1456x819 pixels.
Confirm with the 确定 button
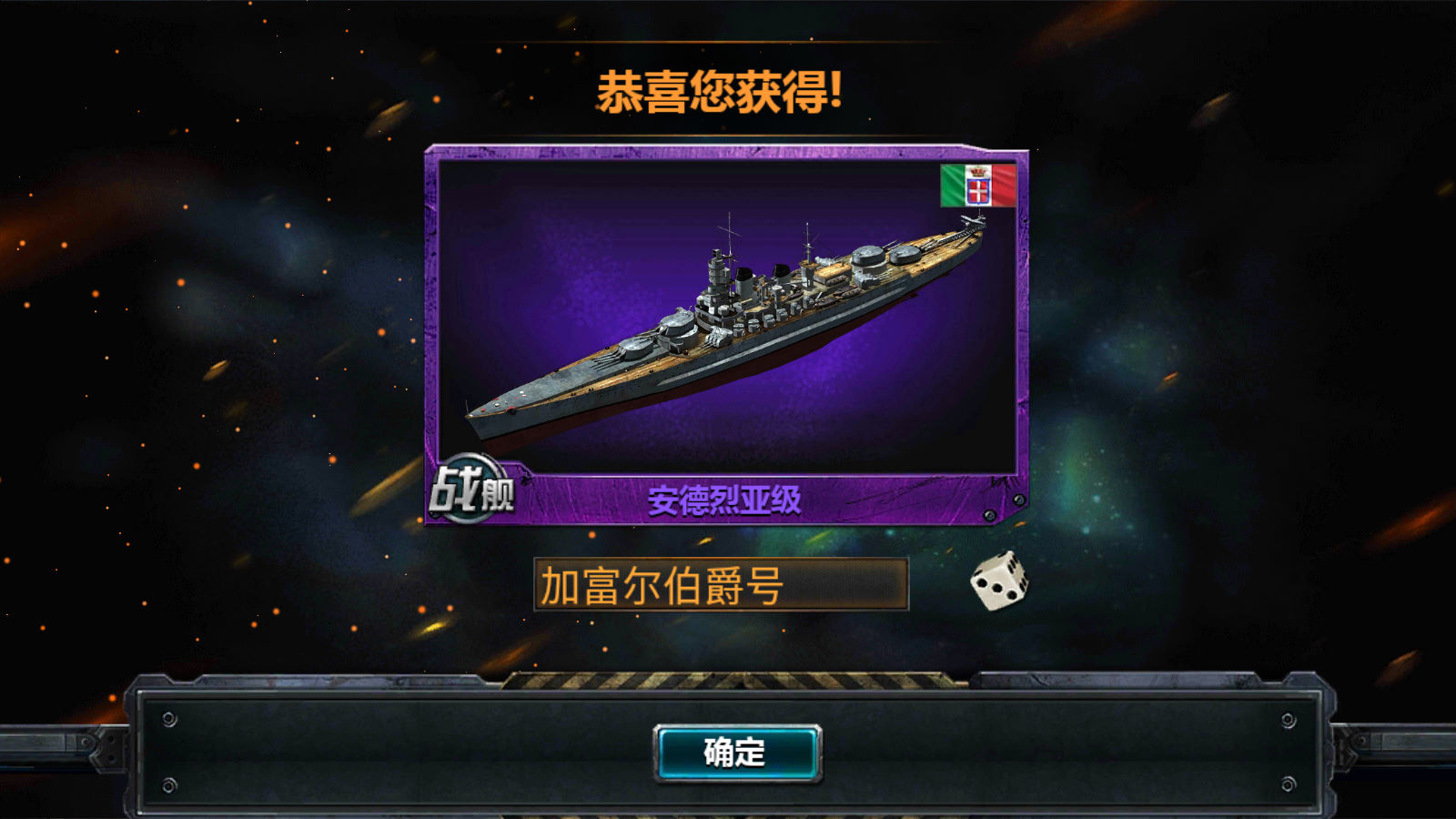pyautogui.click(x=737, y=753)
